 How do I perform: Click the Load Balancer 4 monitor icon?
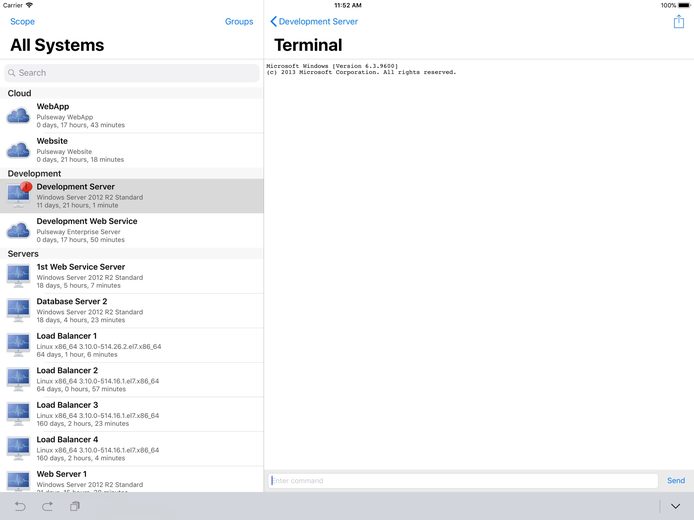(x=18, y=449)
